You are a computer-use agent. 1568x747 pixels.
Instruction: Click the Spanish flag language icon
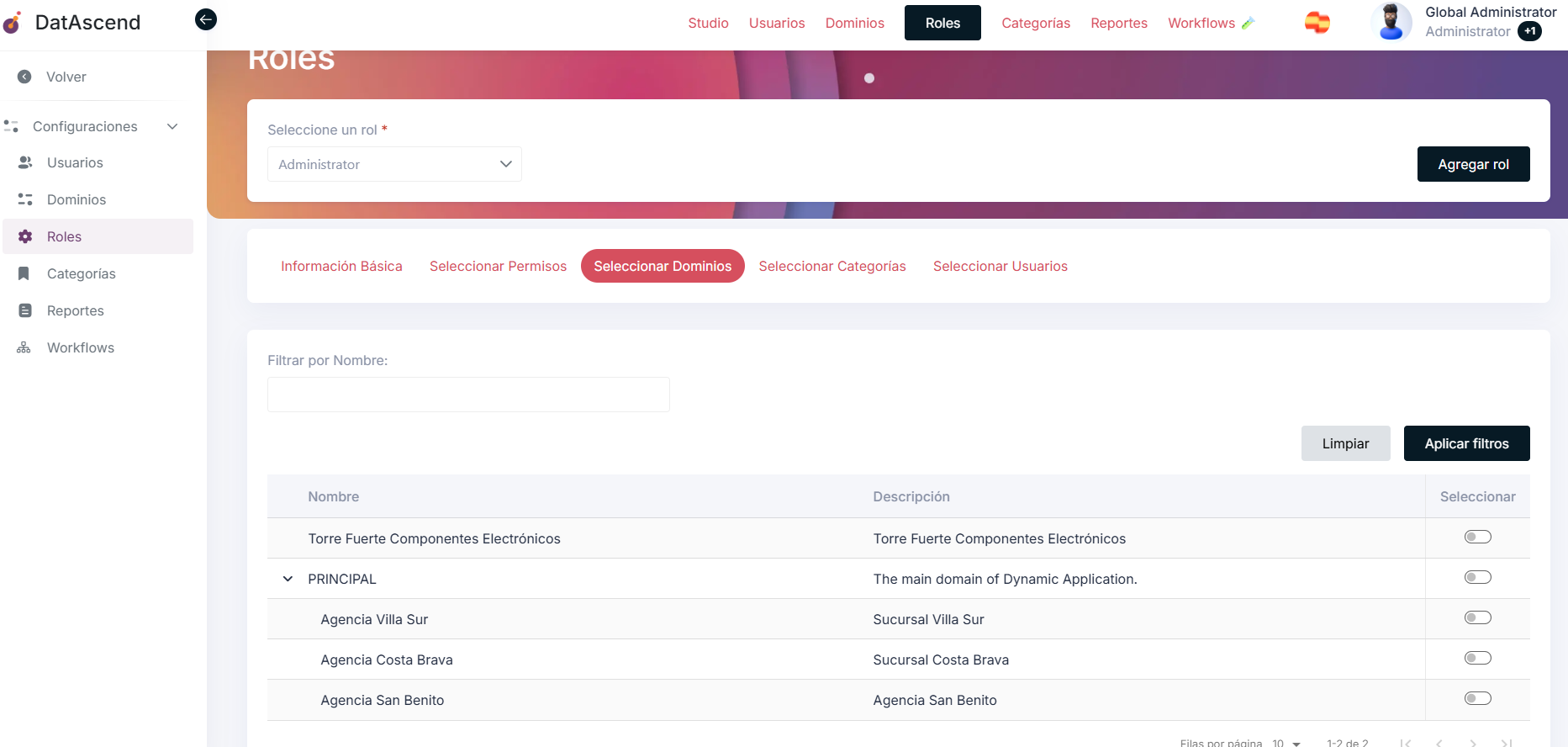(1317, 23)
